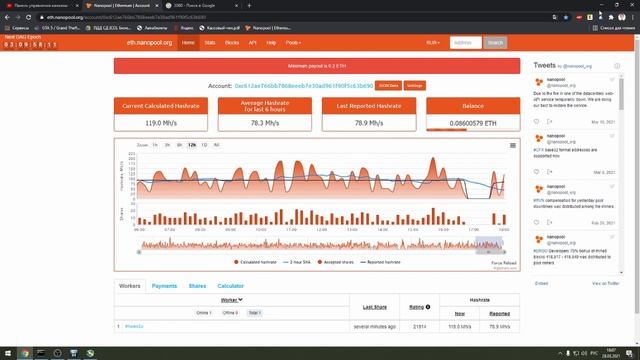The width and height of the screenshot is (640, 360).
Task: Open the Blocks nav item
Action: (x=232, y=42)
